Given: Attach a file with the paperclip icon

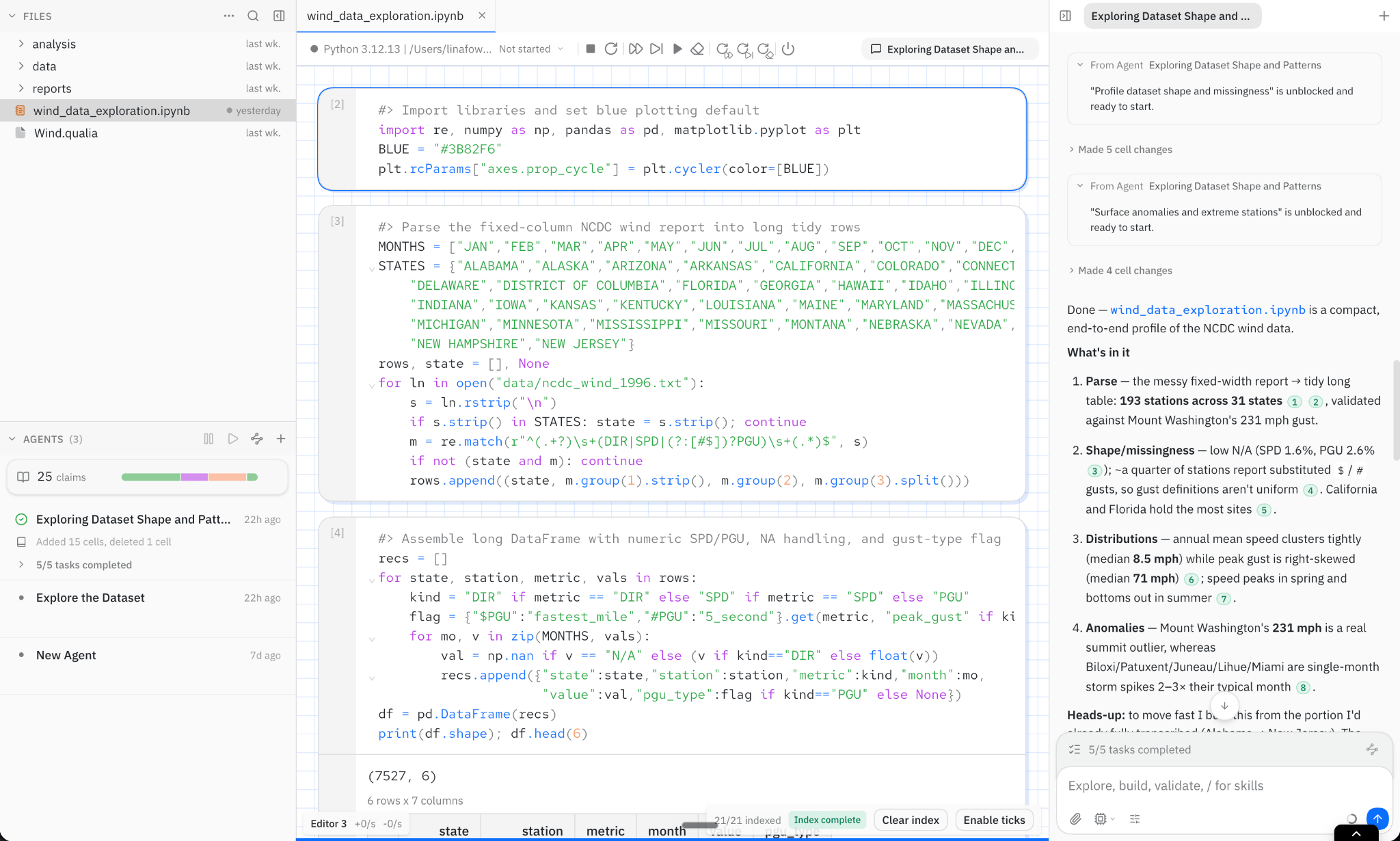Looking at the screenshot, I should pos(1075,818).
